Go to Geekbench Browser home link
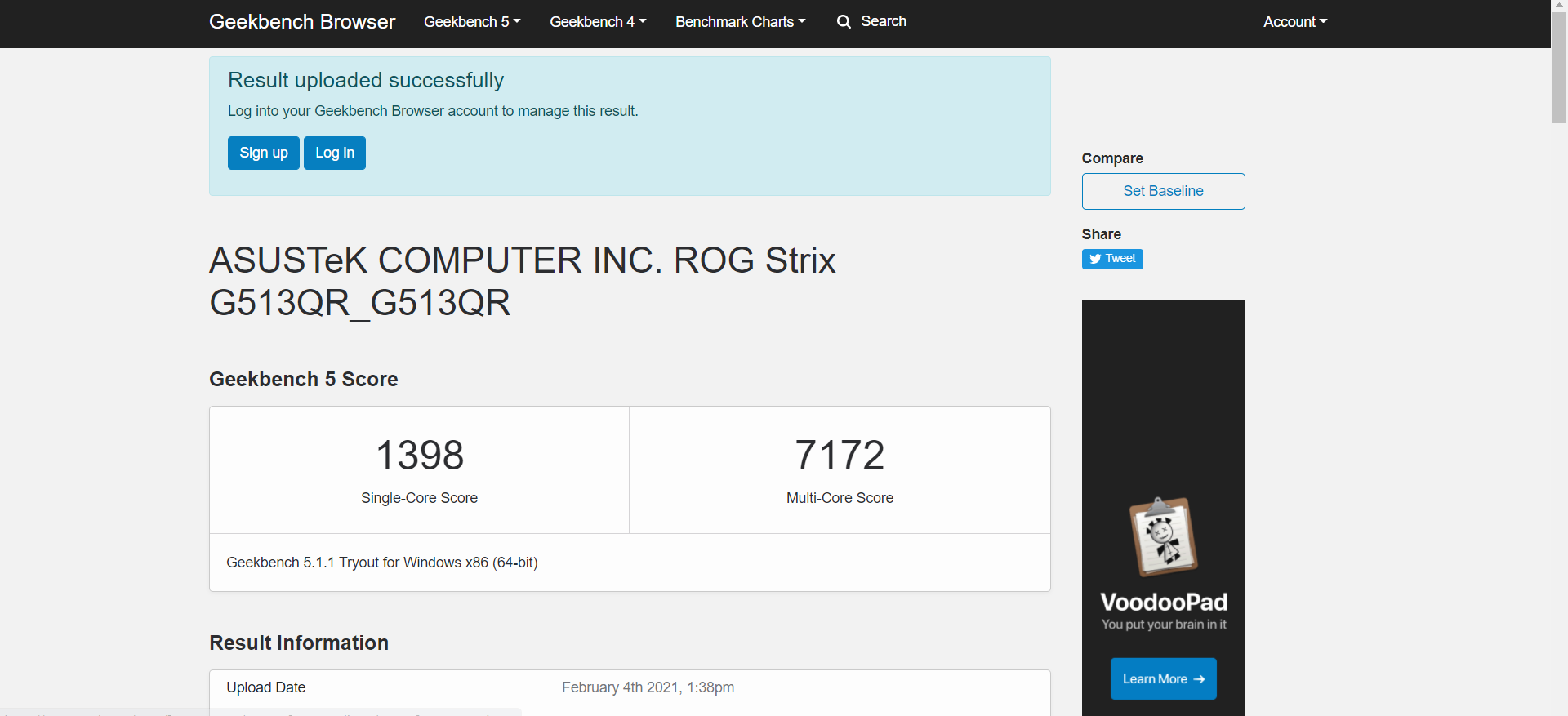Image resolution: width=1568 pixels, height=716 pixels. 301,22
